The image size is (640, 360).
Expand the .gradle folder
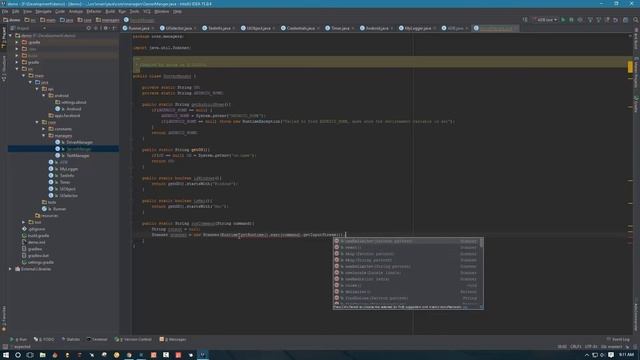(x=17, y=42)
